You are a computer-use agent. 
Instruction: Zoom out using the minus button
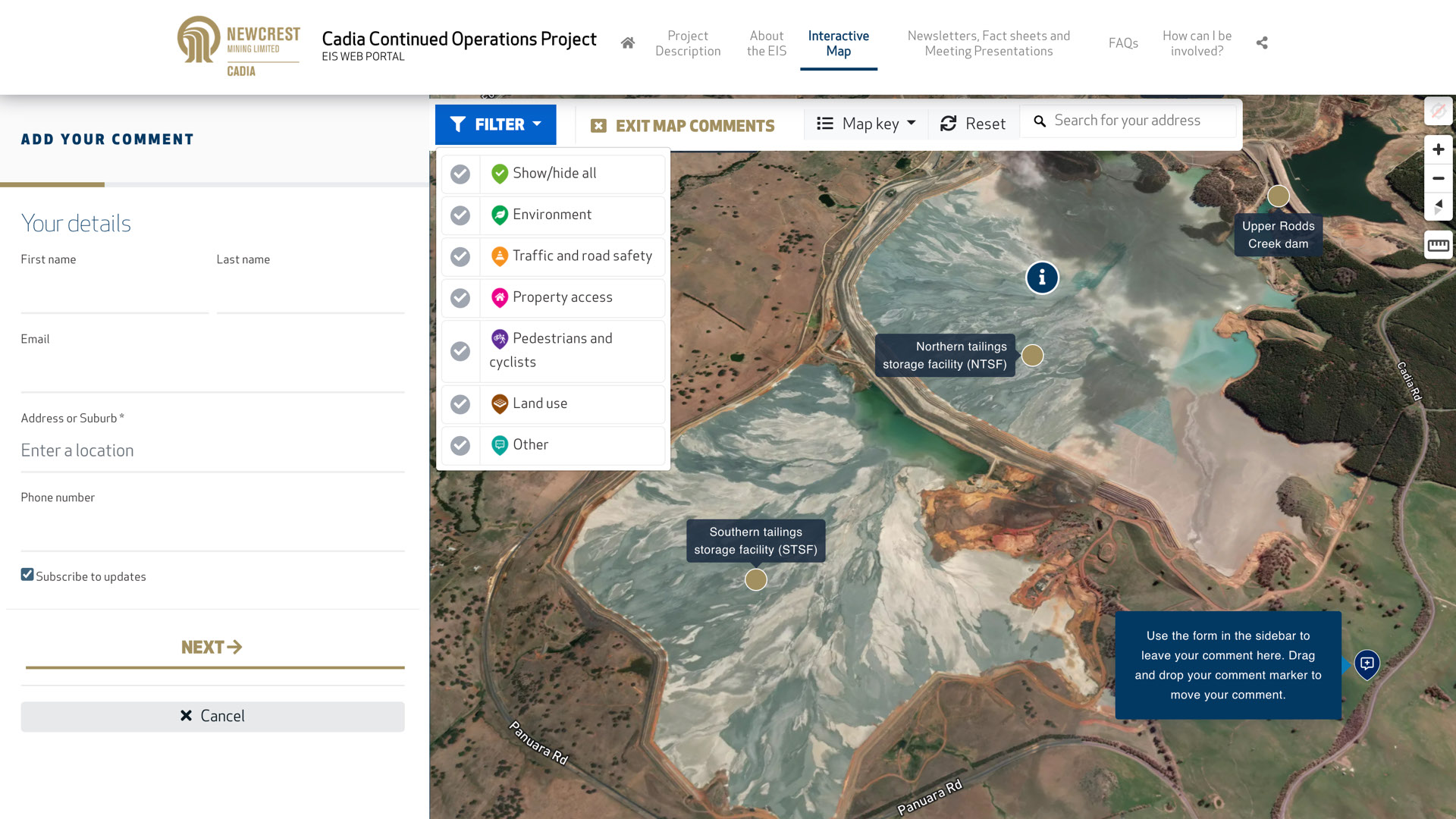(x=1438, y=178)
